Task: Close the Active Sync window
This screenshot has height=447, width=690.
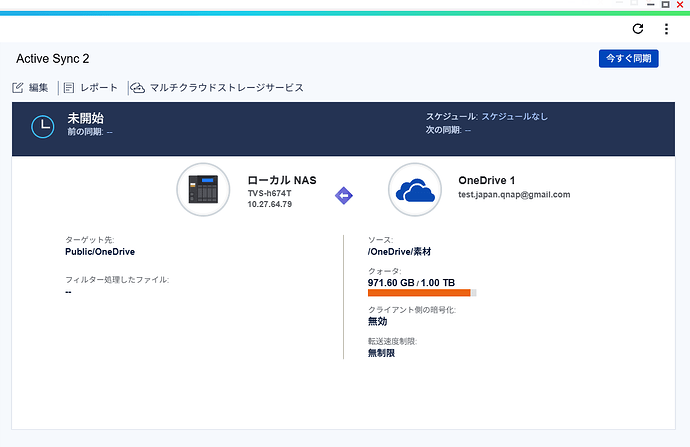Action: [682, 5]
